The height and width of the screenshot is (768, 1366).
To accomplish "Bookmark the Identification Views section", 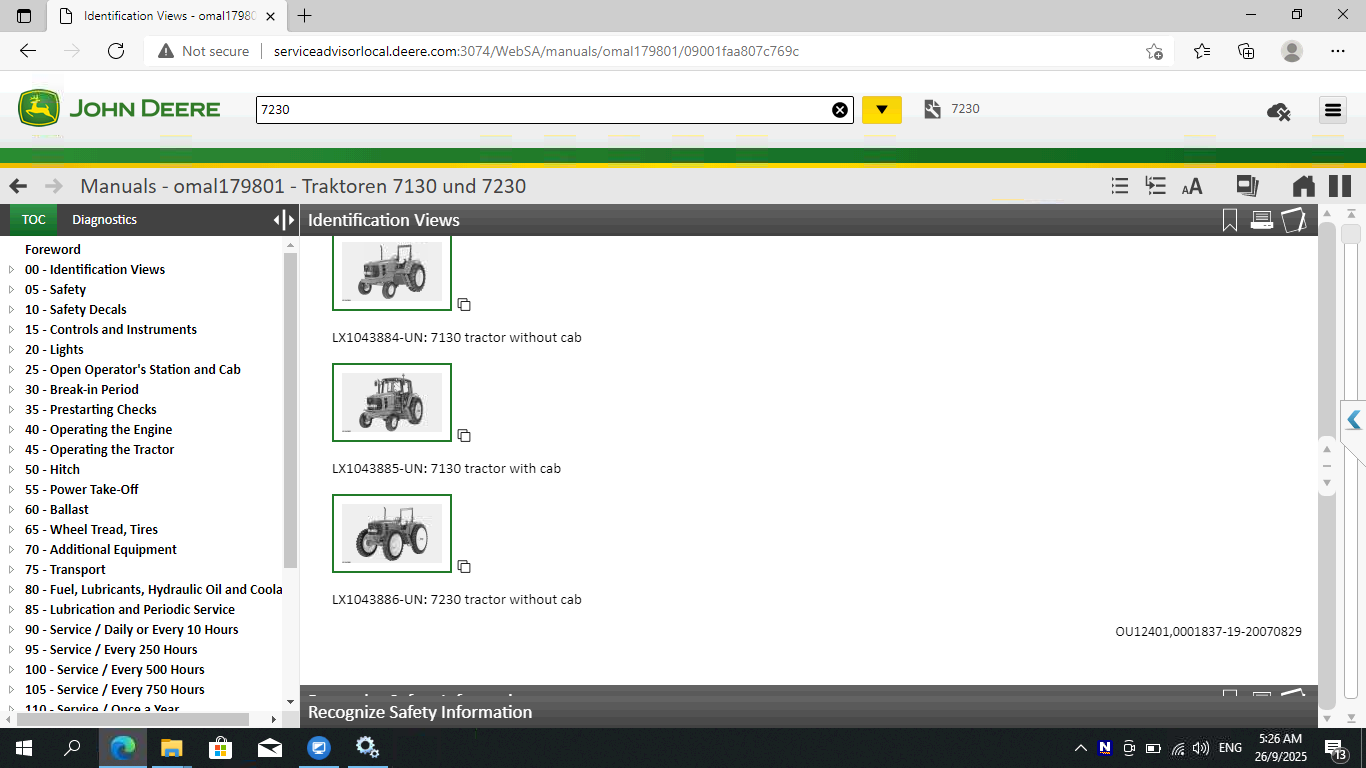I will tap(1230, 219).
